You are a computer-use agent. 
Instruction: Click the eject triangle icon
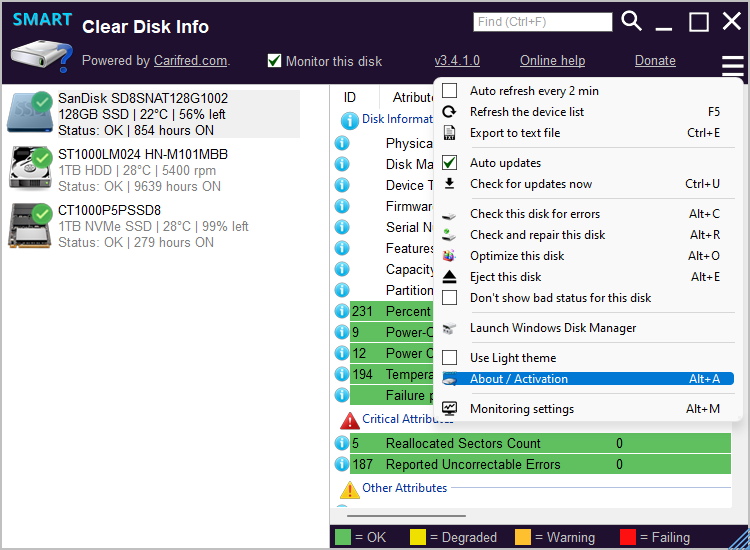click(x=449, y=276)
